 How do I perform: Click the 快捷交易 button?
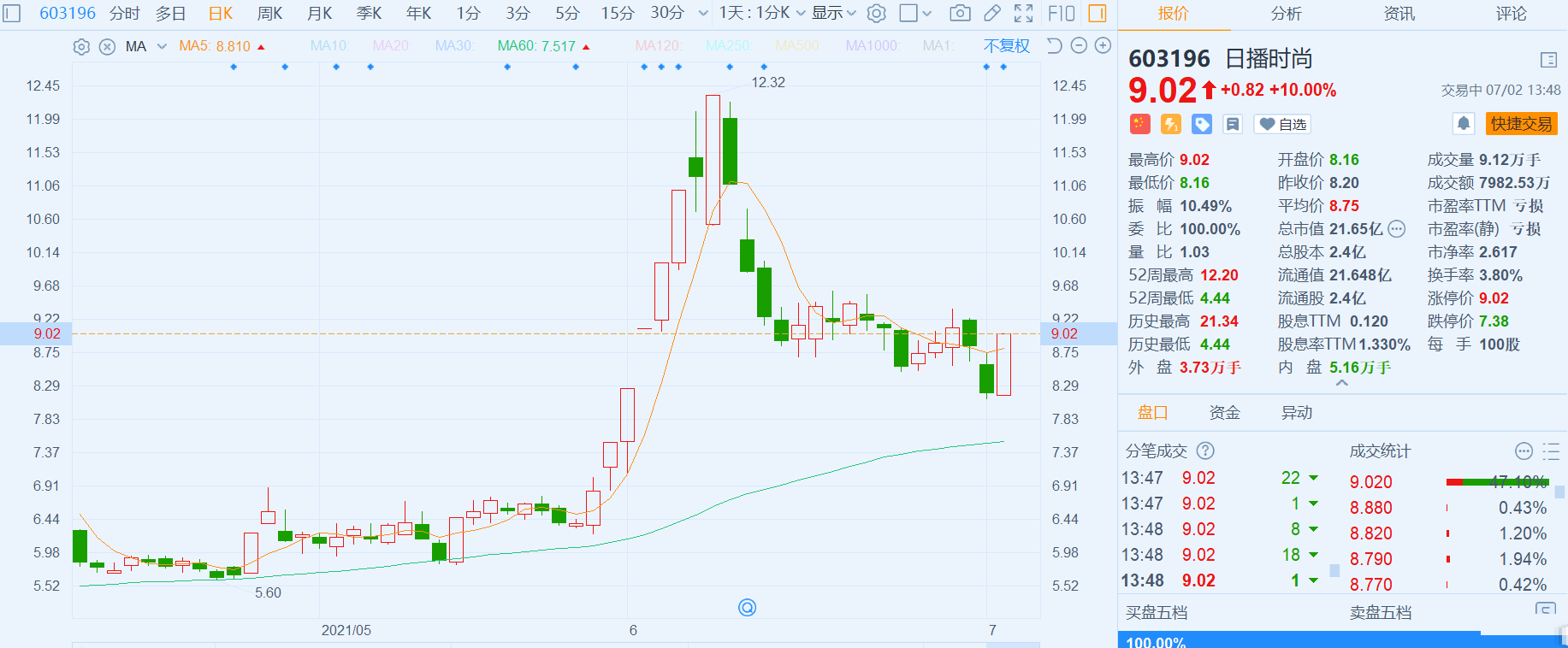1521,124
